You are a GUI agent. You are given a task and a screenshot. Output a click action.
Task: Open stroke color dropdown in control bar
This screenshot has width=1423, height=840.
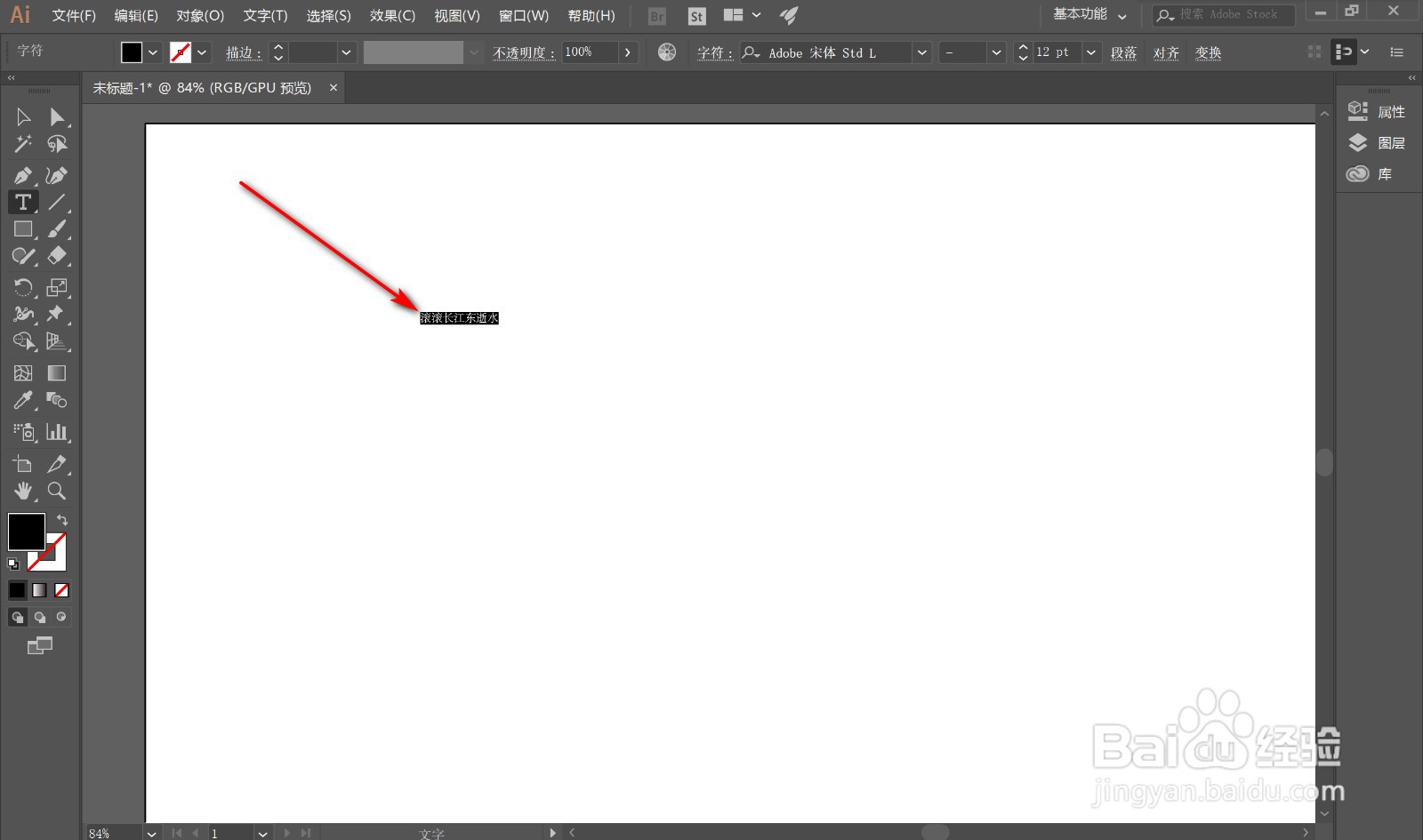coord(202,52)
